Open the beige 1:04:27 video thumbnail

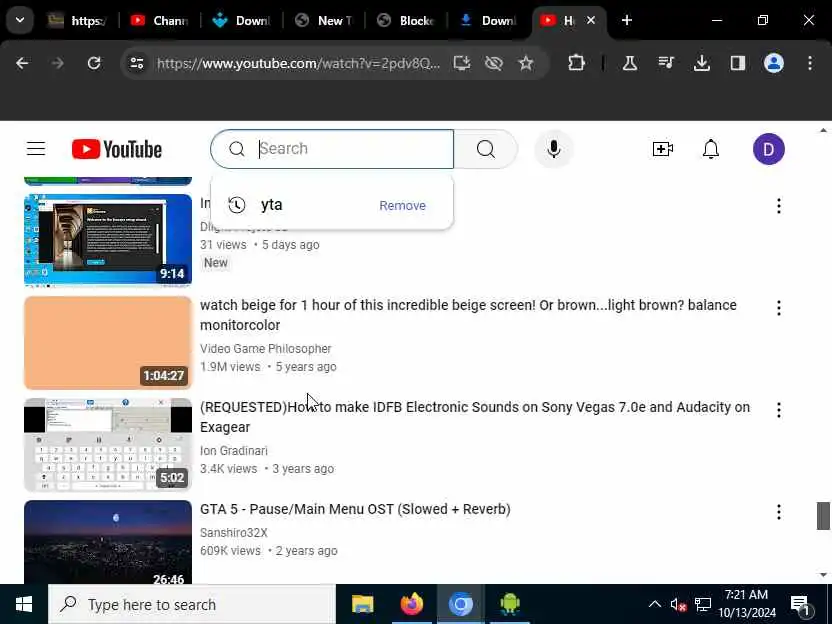[108, 343]
